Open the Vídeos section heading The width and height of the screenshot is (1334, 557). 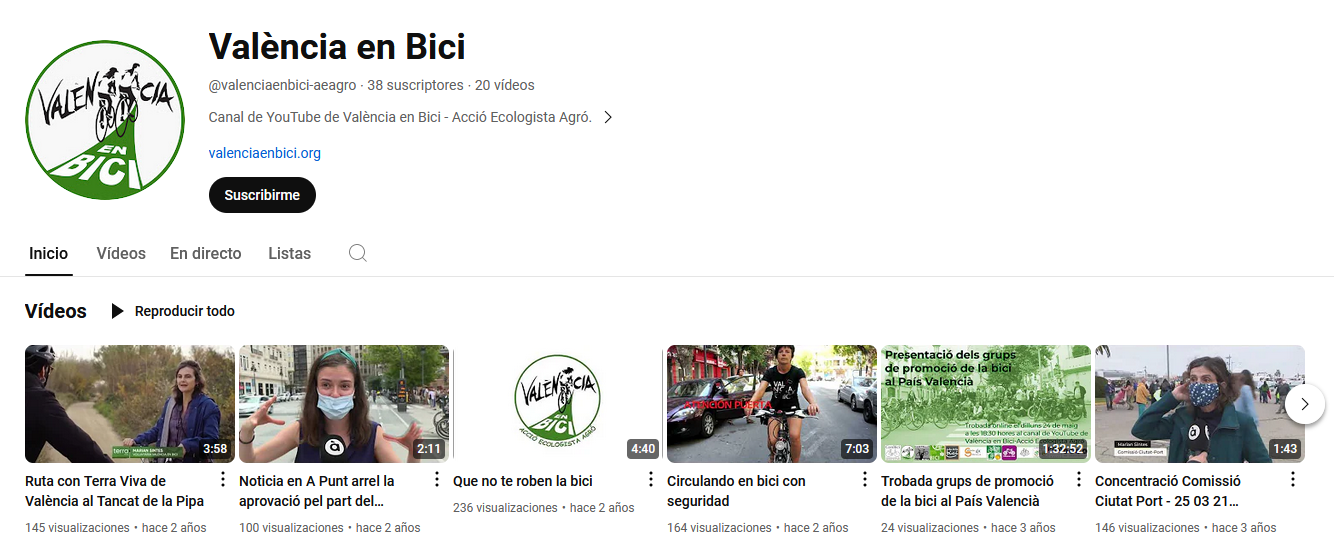[56, 311]
